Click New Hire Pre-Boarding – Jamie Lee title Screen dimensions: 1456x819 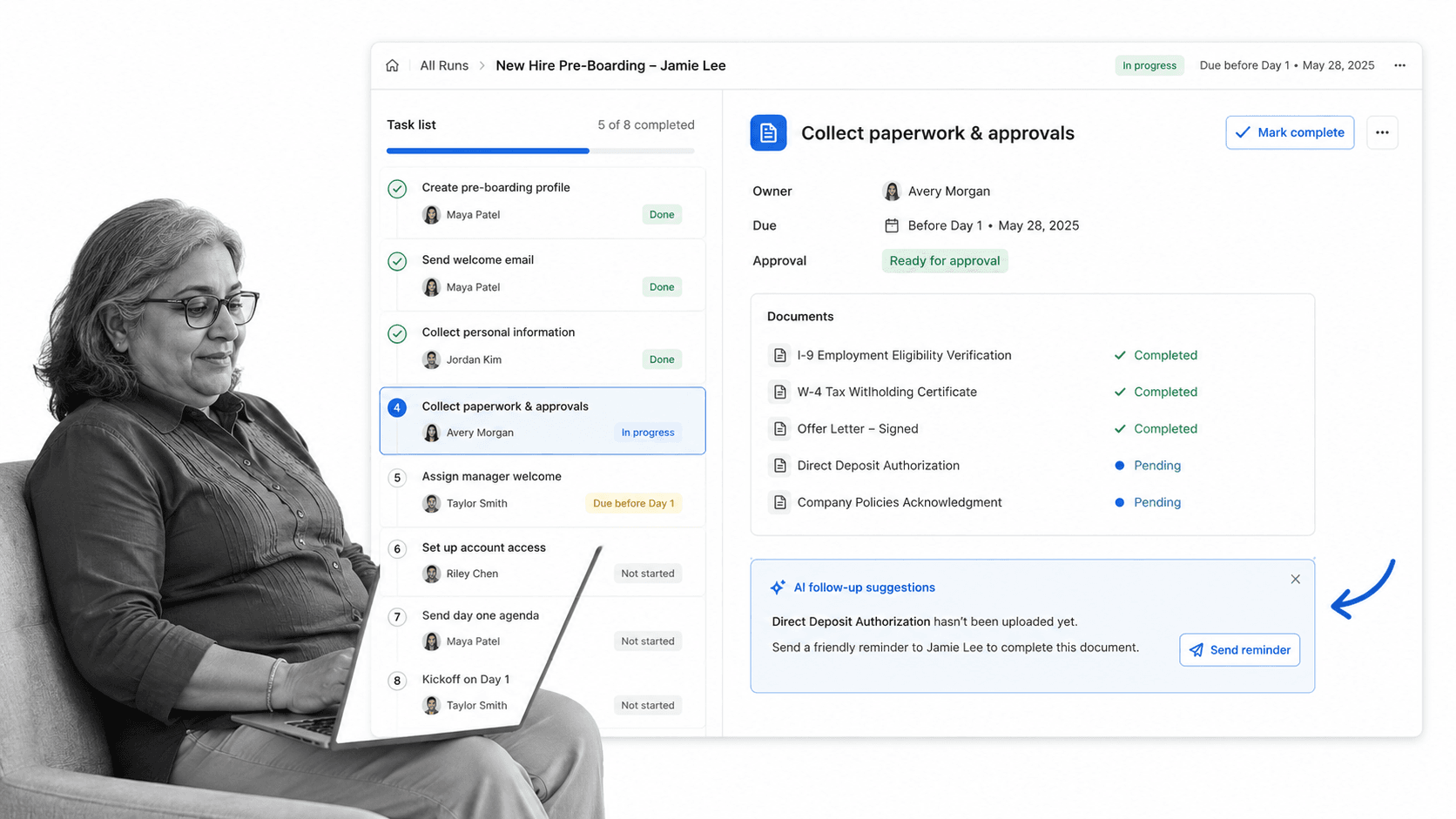click(x=610, y=65)
